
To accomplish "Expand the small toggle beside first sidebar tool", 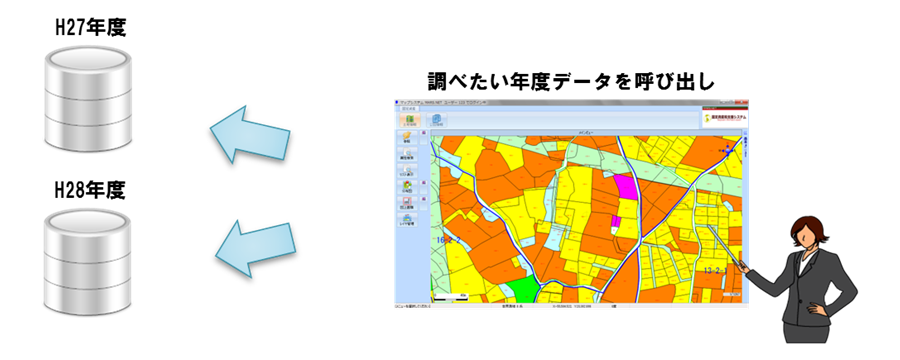I will tap(424, 137).
